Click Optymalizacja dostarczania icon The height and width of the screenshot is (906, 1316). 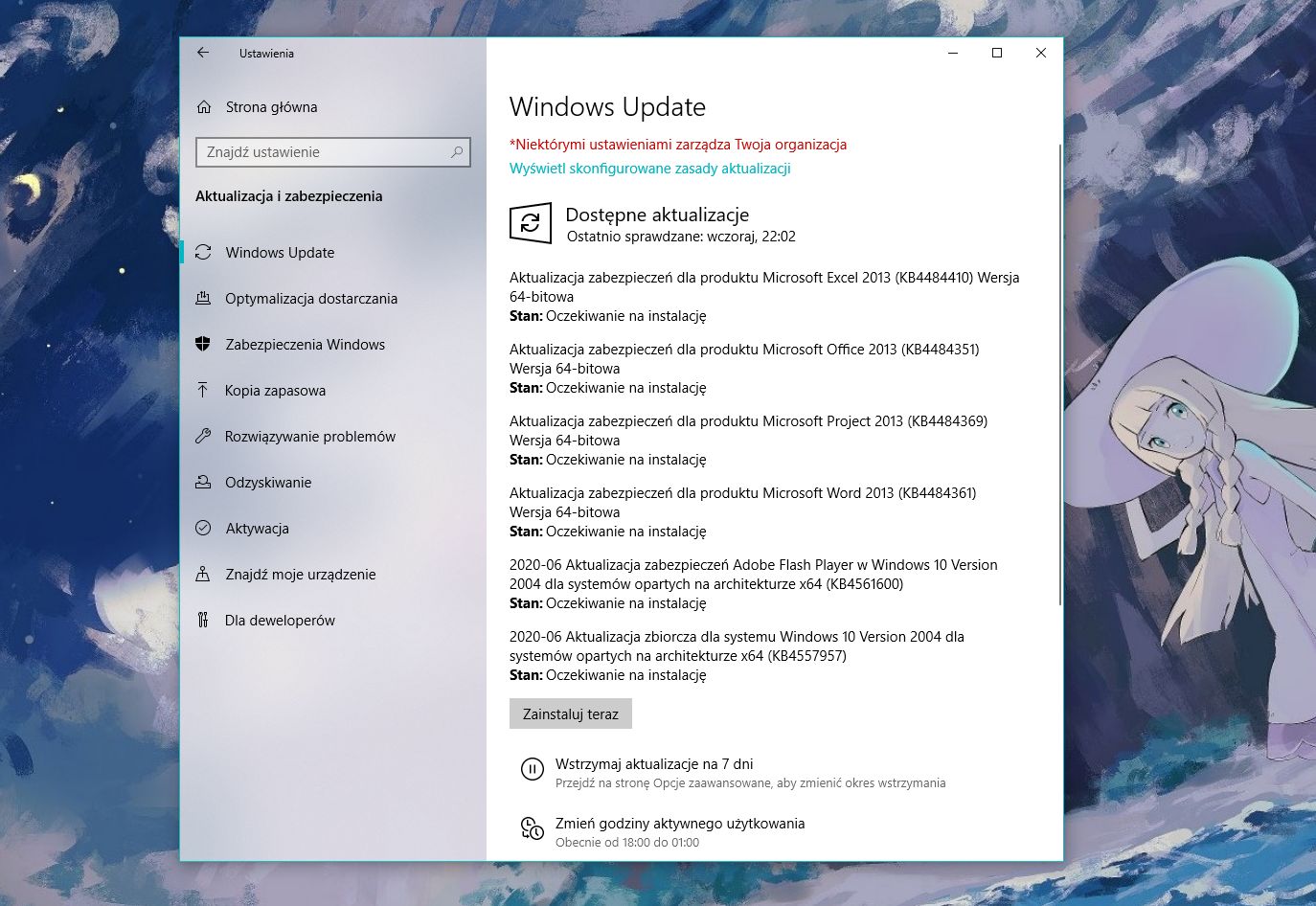click(203, 299)
